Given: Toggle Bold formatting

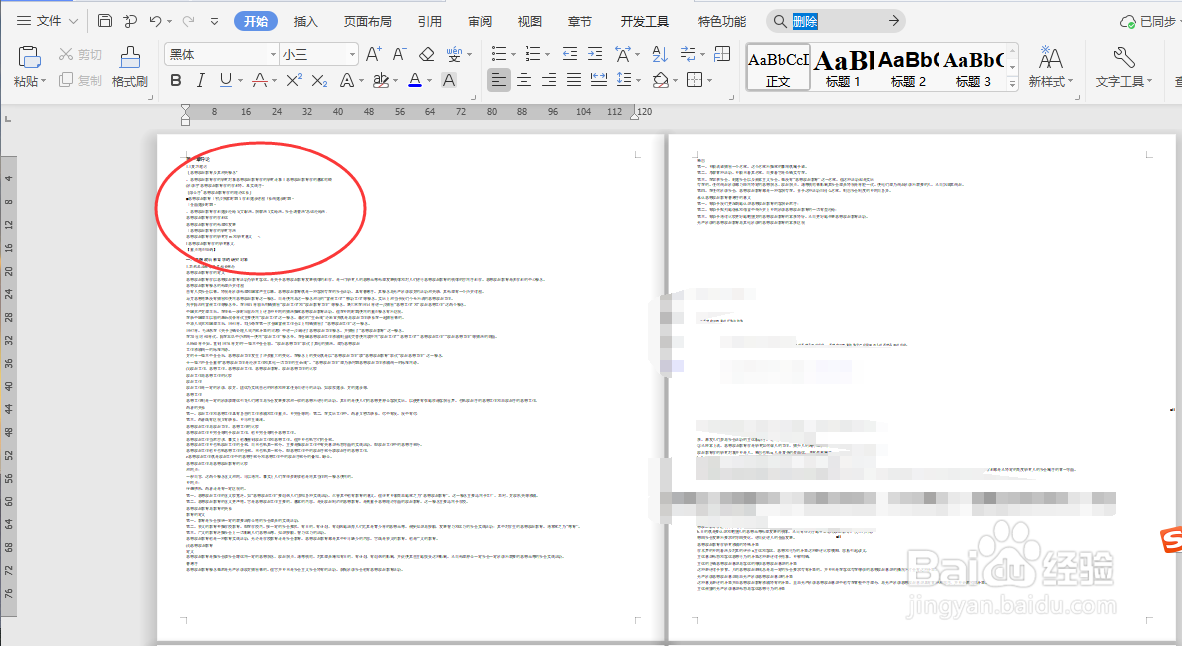Looking at the screenshot, I should (x=176, y=80).
